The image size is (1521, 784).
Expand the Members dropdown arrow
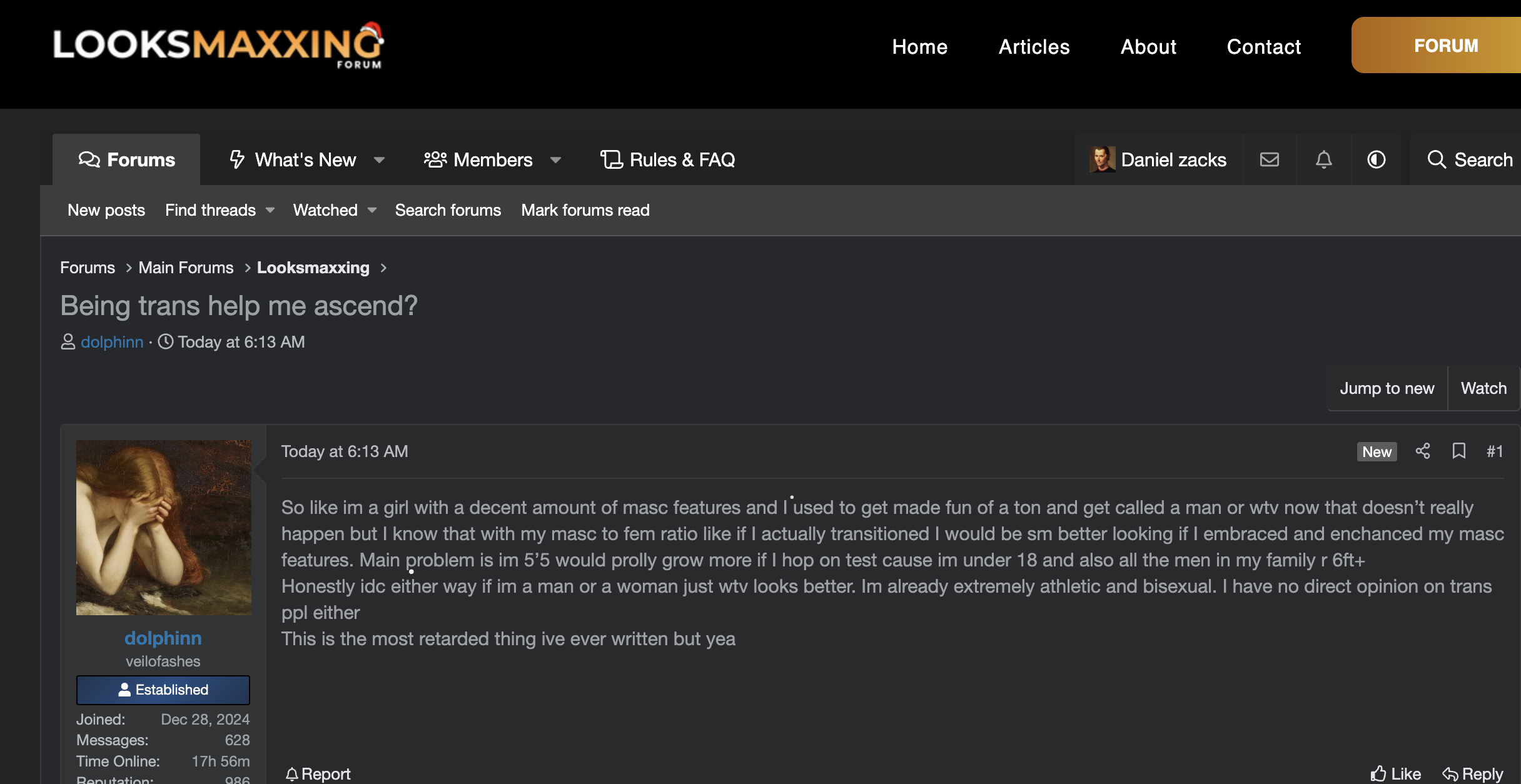click(555, 160)
